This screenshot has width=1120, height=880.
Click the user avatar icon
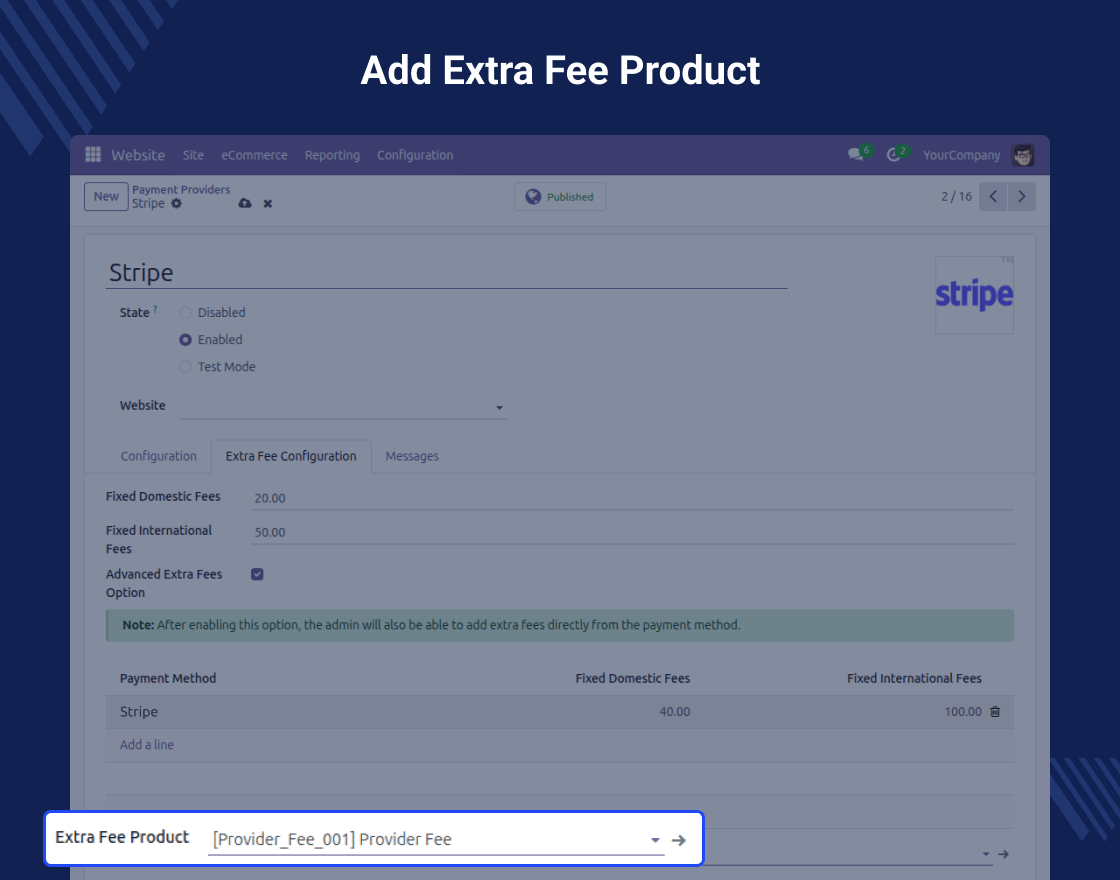point(1023,155)
